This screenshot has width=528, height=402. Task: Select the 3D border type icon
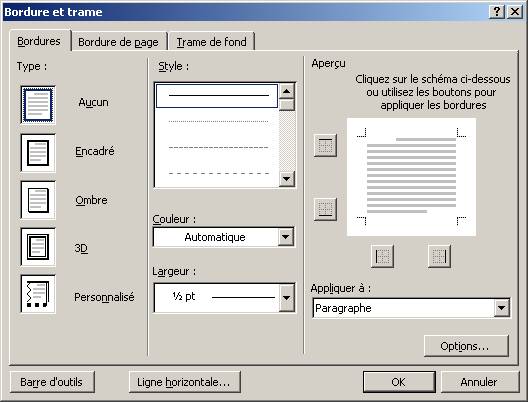pos(38,247)
